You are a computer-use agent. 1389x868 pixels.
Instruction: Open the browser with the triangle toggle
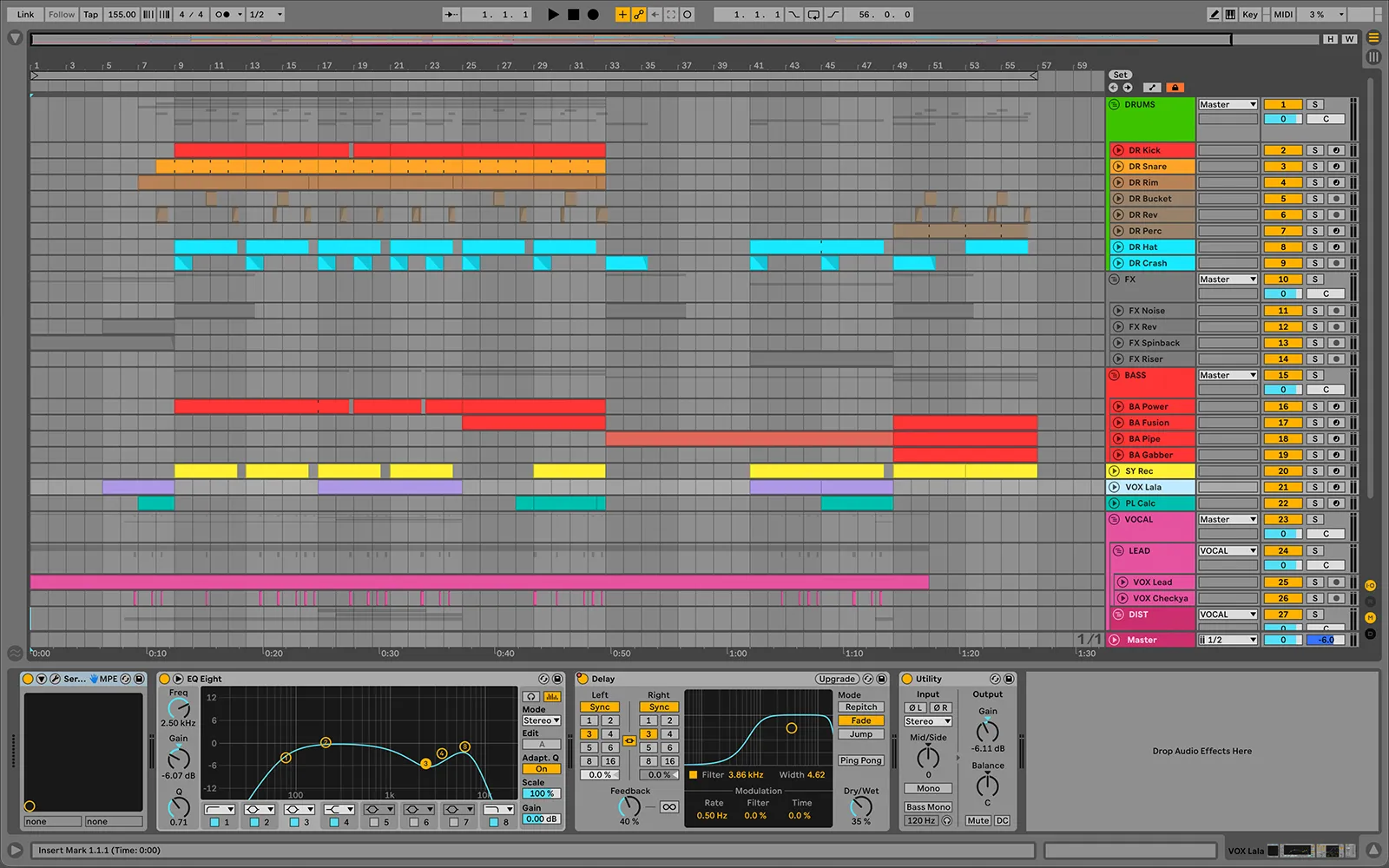pyautogui.click(x=15, y=38)
